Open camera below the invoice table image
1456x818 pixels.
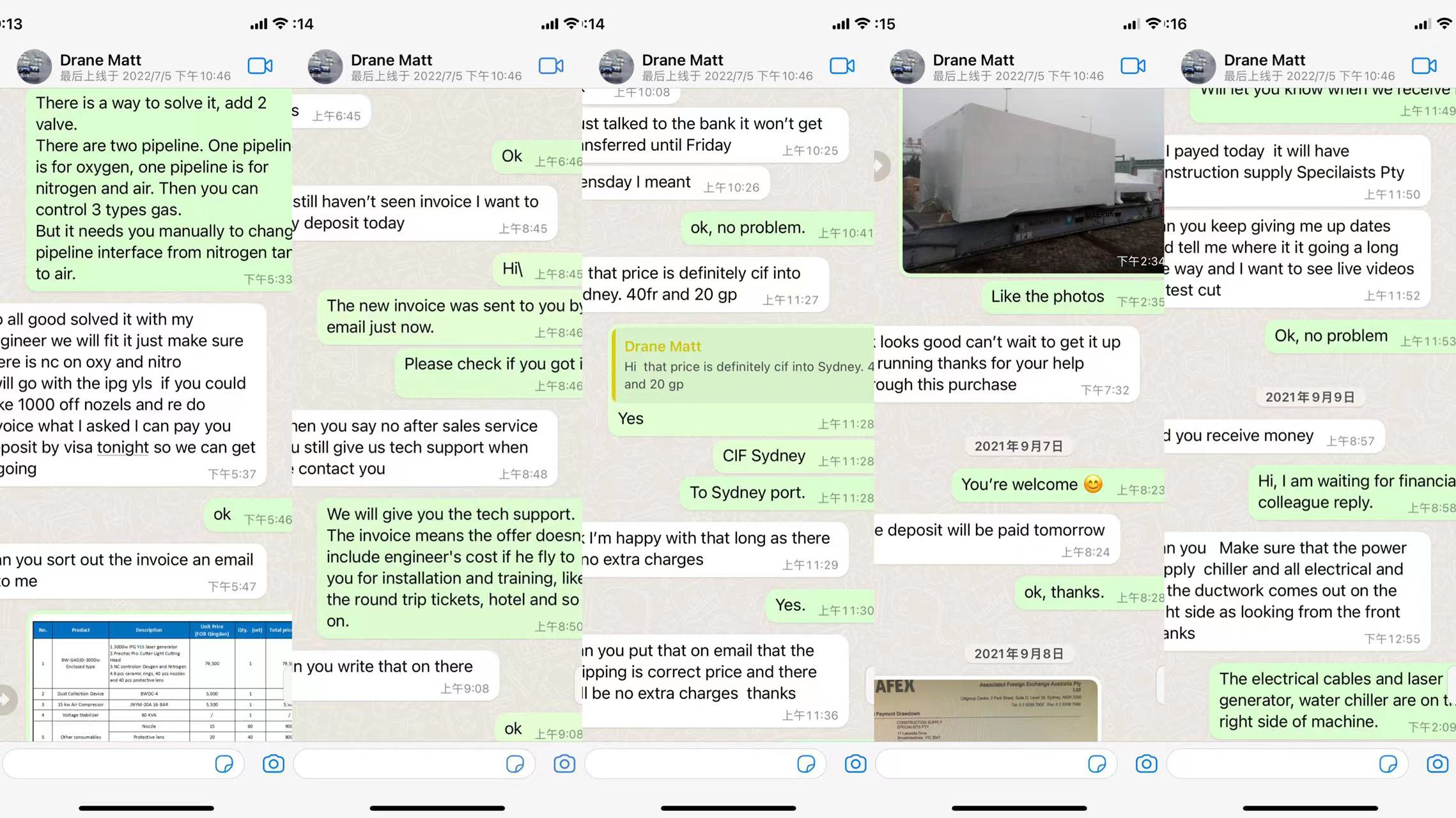point(274,764)
